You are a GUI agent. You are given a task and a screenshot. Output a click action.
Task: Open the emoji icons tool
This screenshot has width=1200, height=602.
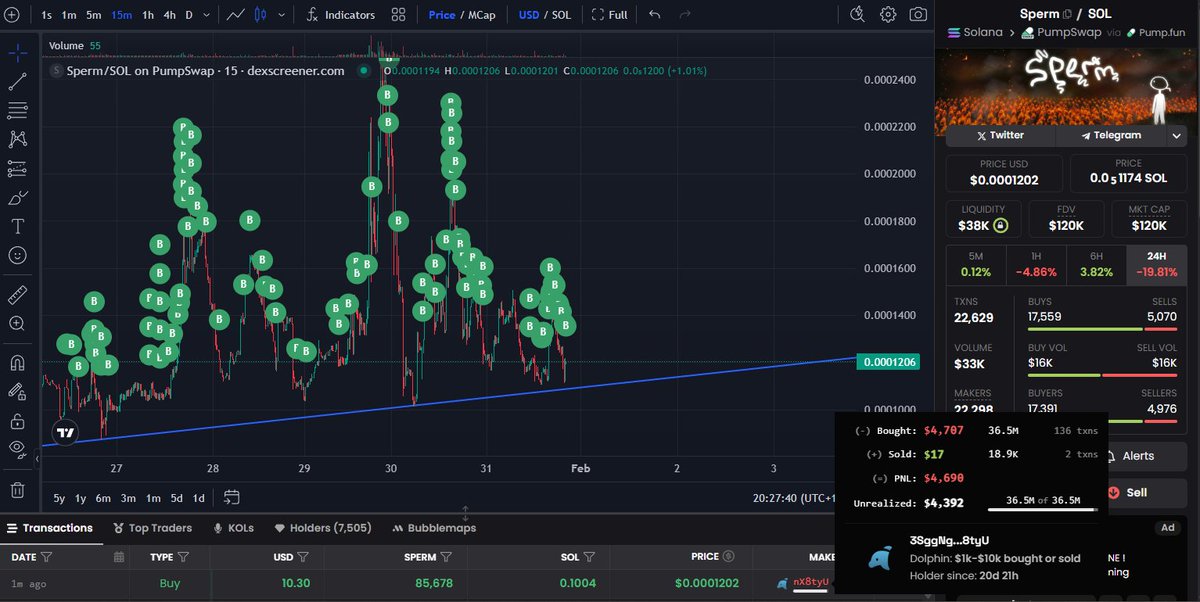point(17,256)
